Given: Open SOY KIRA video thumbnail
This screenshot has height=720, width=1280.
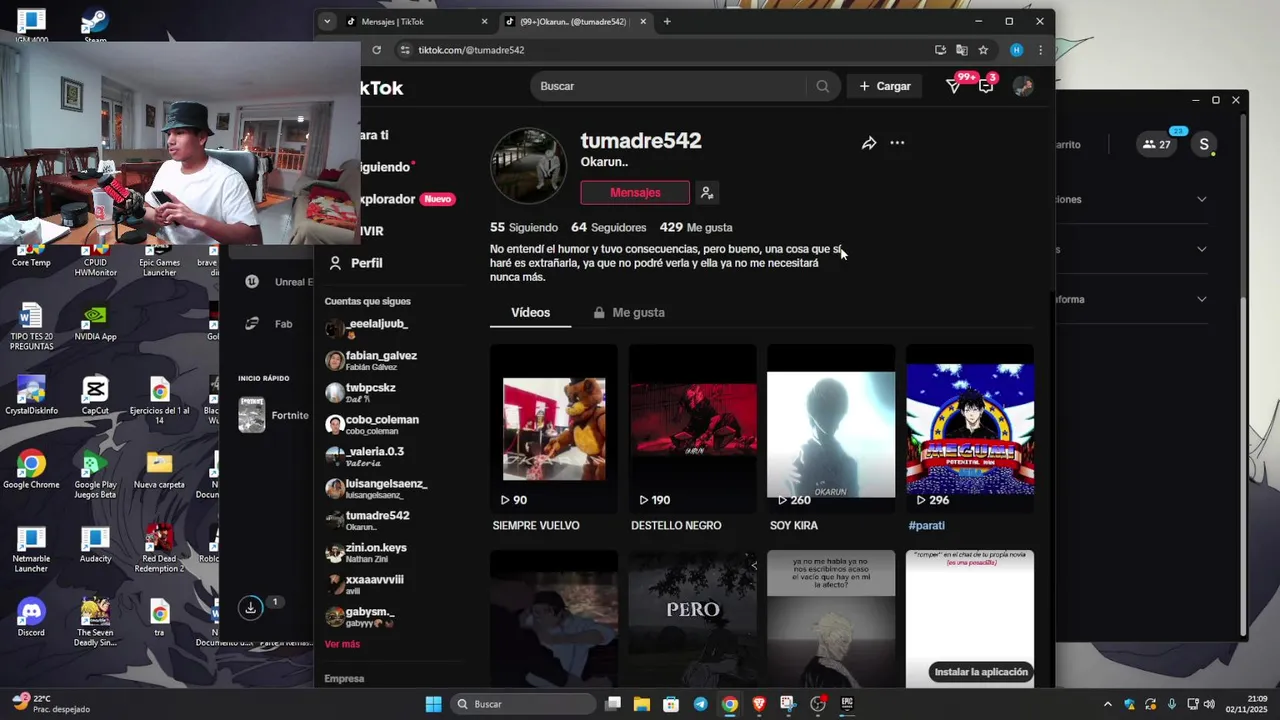Looking at the screenshot, I should (831, 429).
